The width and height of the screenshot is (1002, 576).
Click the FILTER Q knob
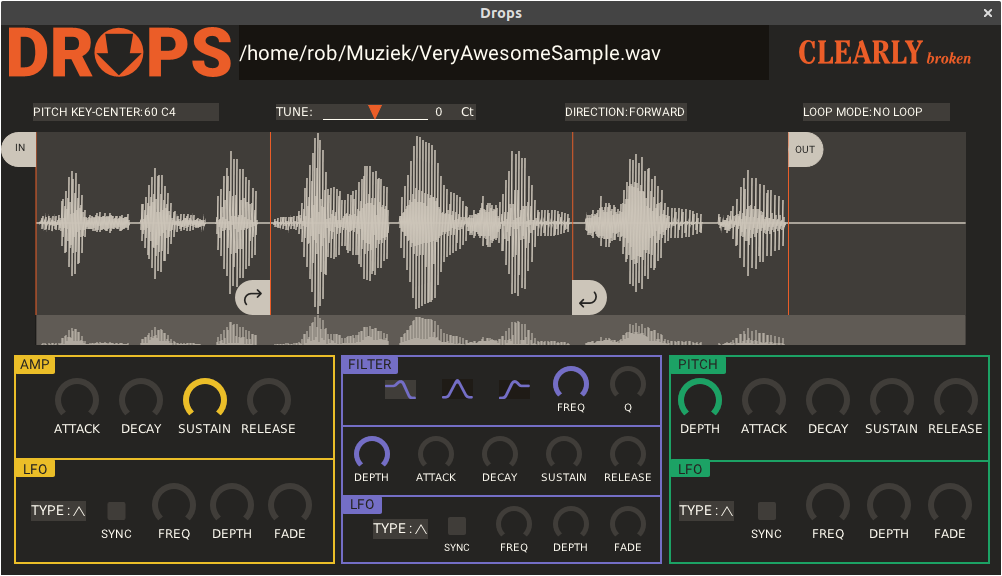point(628,383)
